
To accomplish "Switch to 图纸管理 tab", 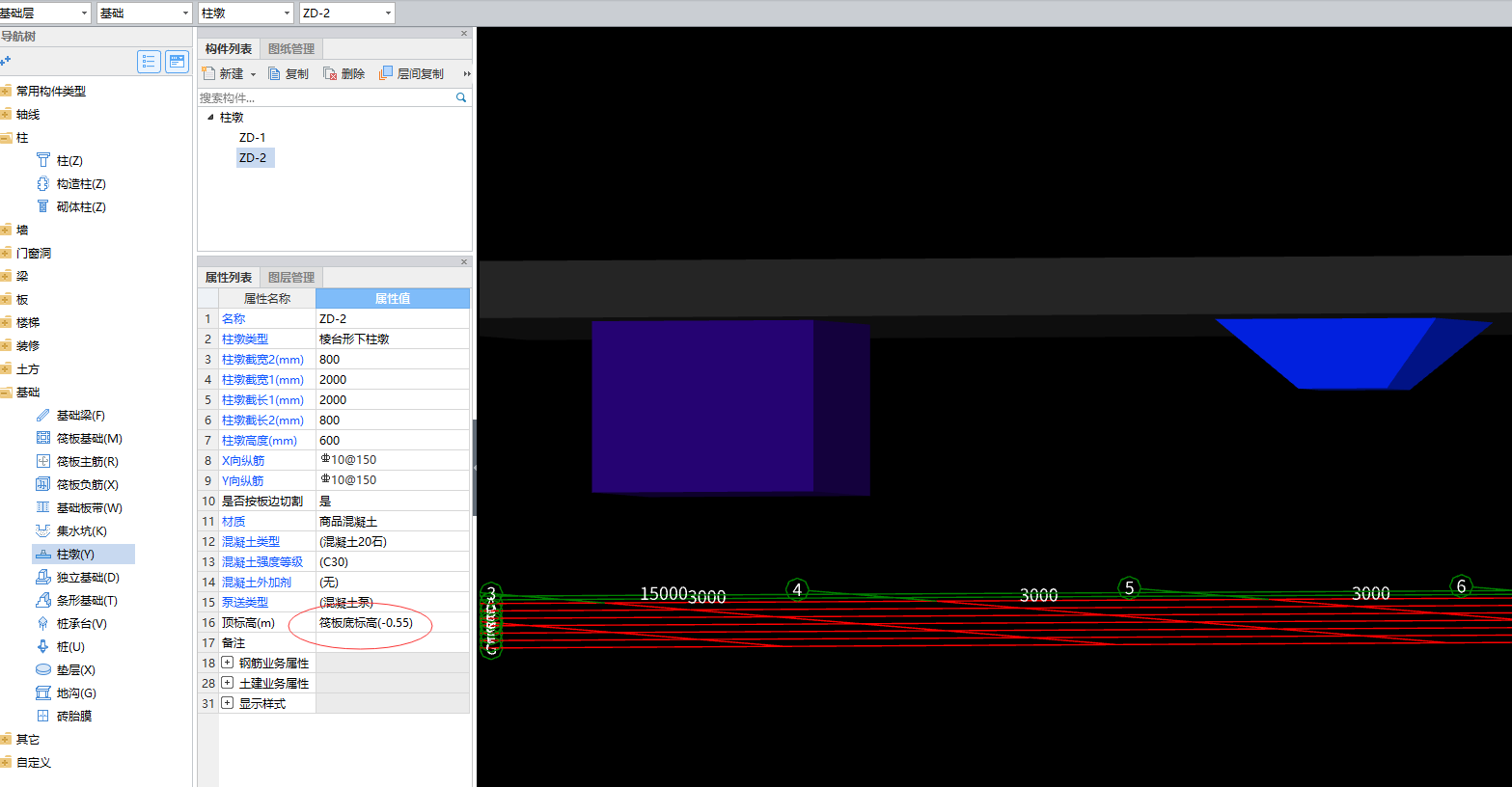I will tap(291, 48).
